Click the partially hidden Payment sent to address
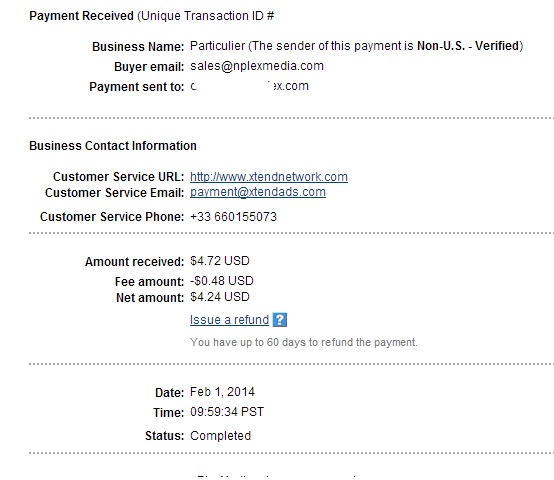Image resolution: width=554 pixels, height=480 pixels. click(x=249, y=86)
